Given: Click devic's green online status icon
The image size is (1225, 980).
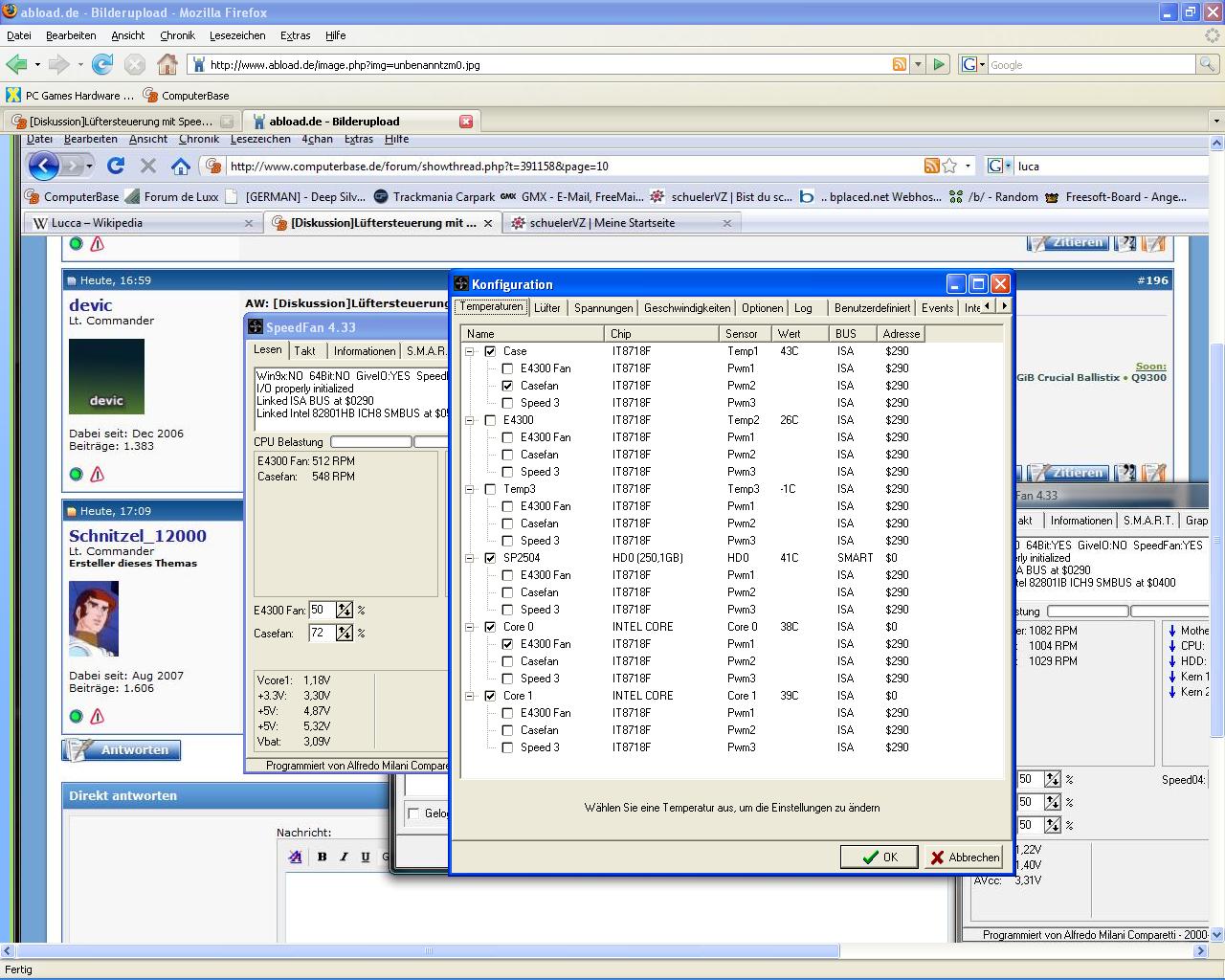Looking at the screenshot, I should 77,474.
